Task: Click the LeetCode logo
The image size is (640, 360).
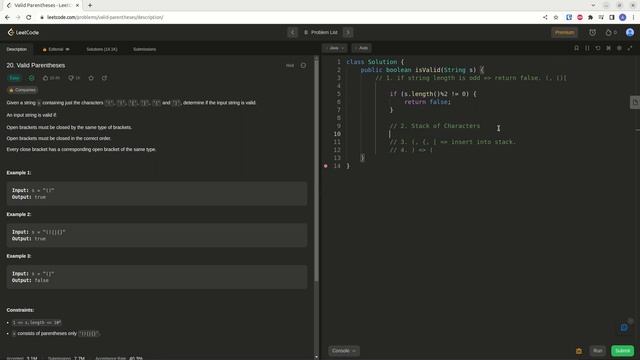Action: [23, 32]
